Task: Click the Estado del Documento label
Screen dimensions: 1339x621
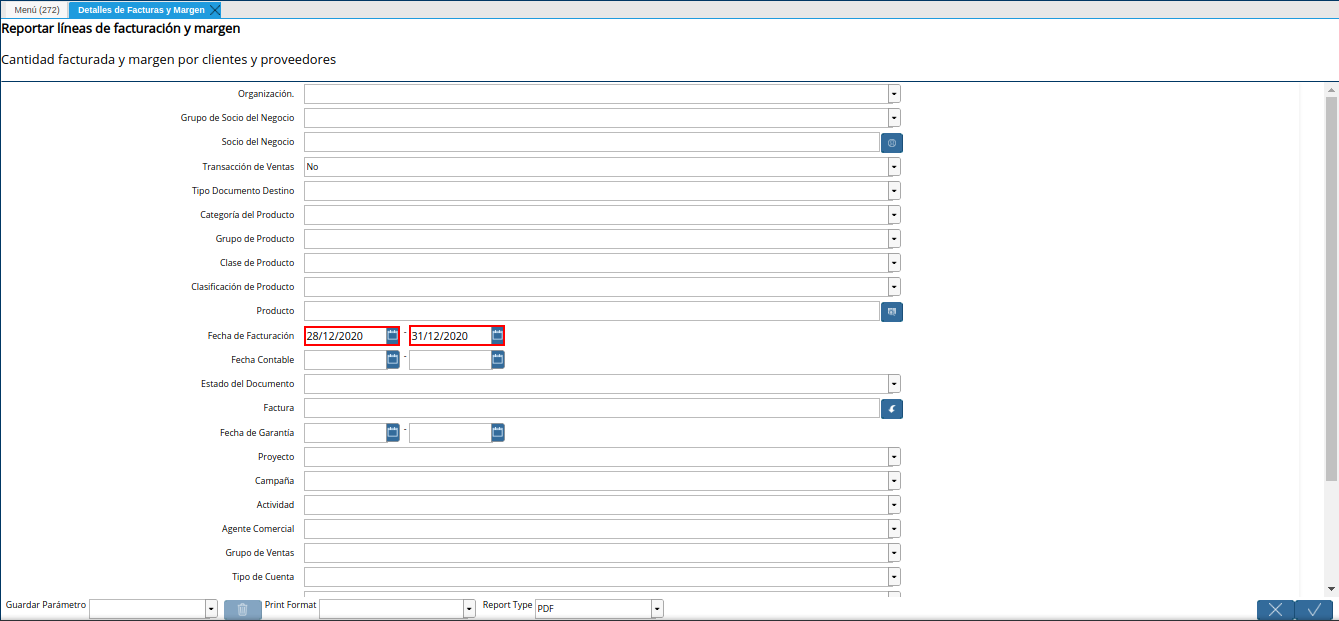Action: coord(248,384)
